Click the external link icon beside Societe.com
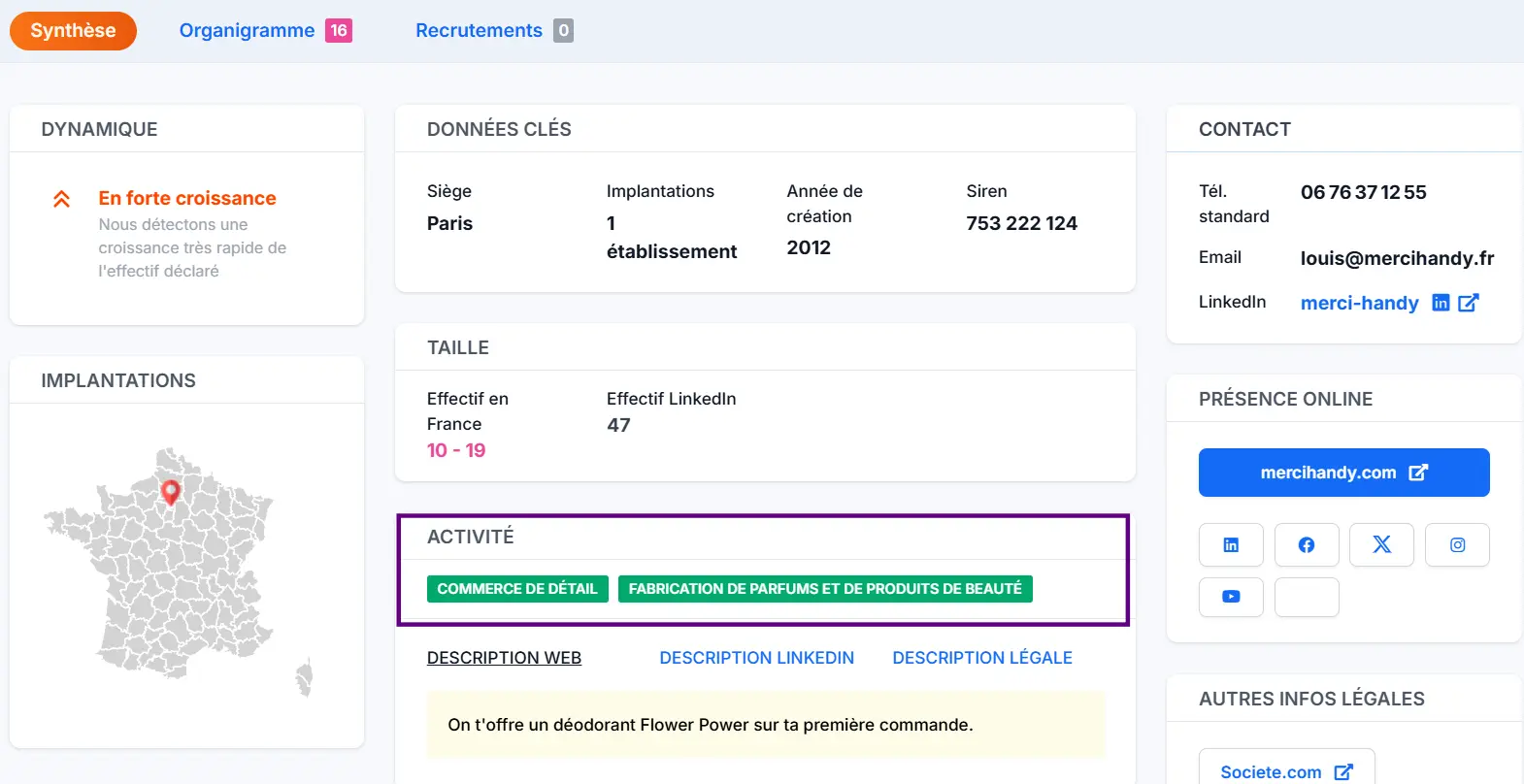Viewport: 1524px width, 784px height. click(1343, 772)
